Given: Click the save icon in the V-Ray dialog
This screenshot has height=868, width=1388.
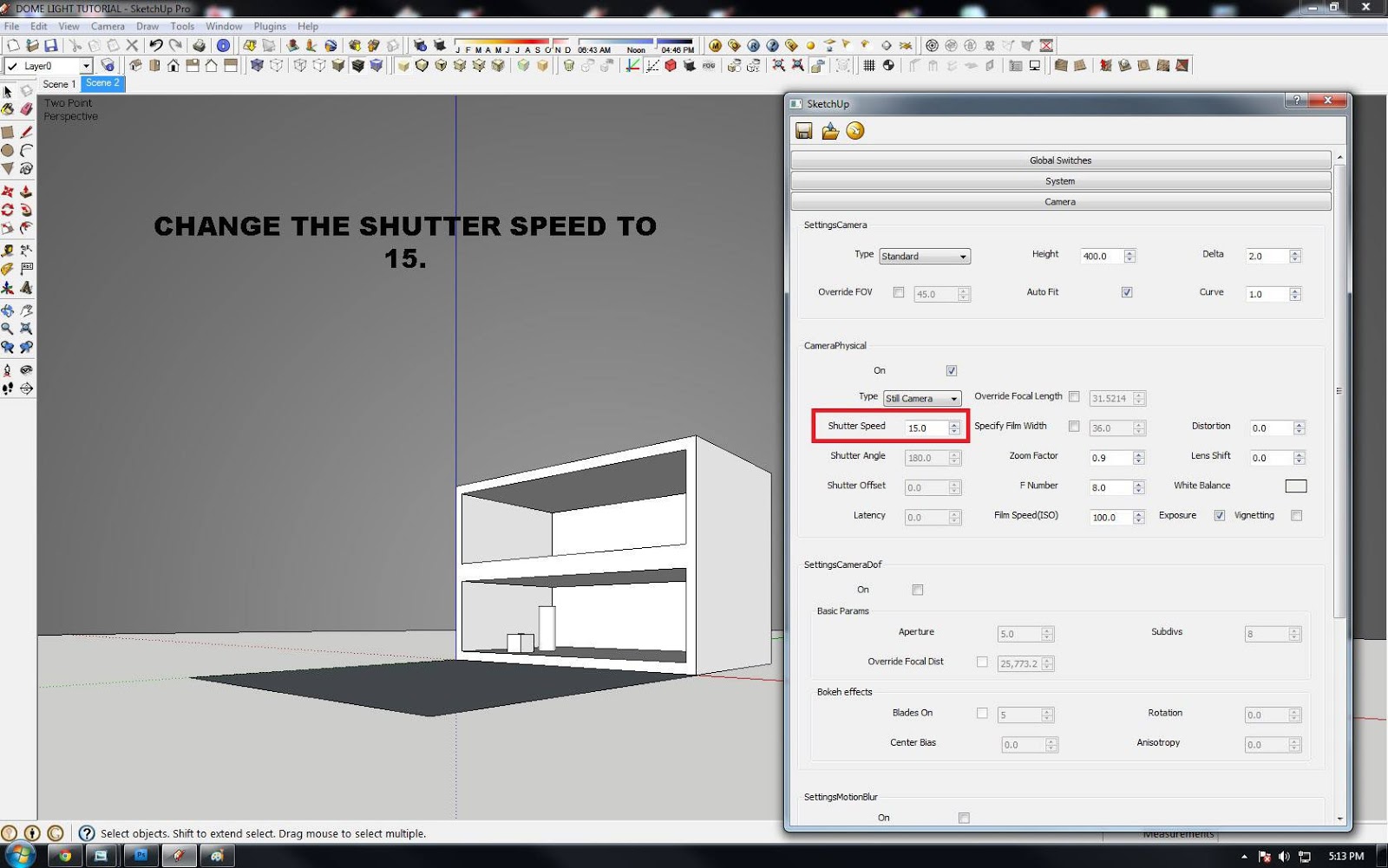Looking at the screenshot, I should pyautogui.click(x=802, y=131).
